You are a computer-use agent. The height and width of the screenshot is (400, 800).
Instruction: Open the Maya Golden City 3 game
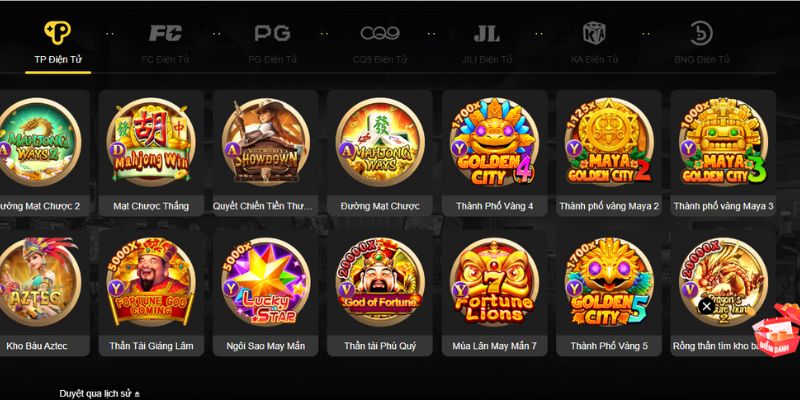click(x=723, y=142)
